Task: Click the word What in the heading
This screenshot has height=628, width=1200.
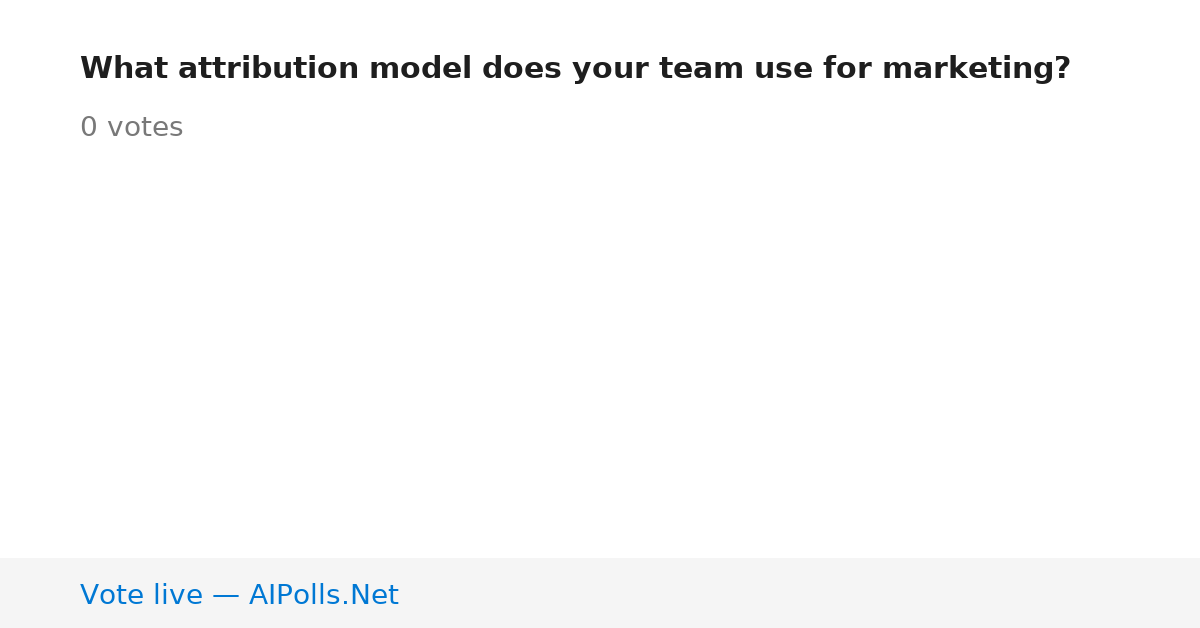Action: (x=124, y=69)
